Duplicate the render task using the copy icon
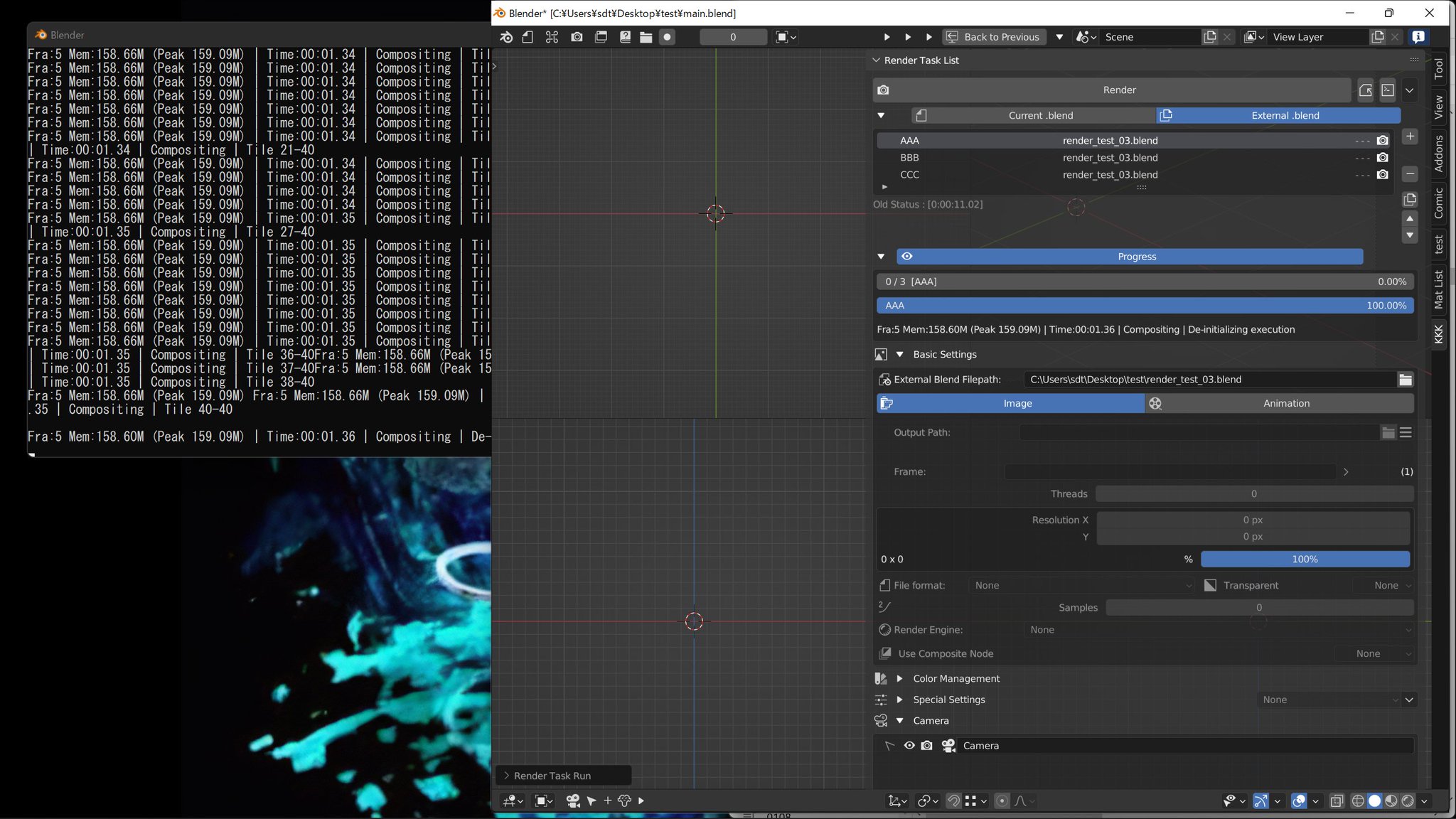Viewport: 1456px width, 819px height. 1410,199
